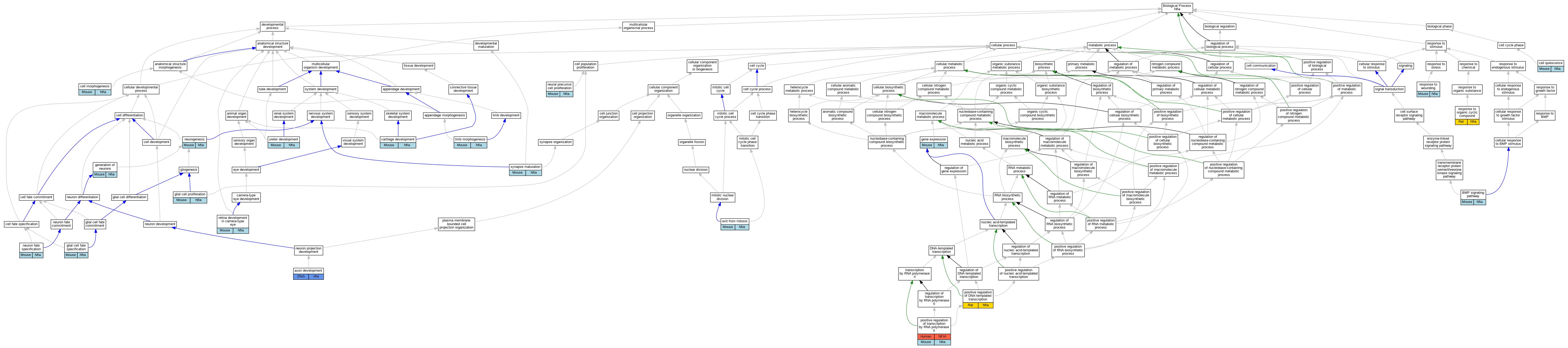Select the 'gene expression' node
Image resolution: width=1568 pixels, height=348 pixels.
pos(934,142)
